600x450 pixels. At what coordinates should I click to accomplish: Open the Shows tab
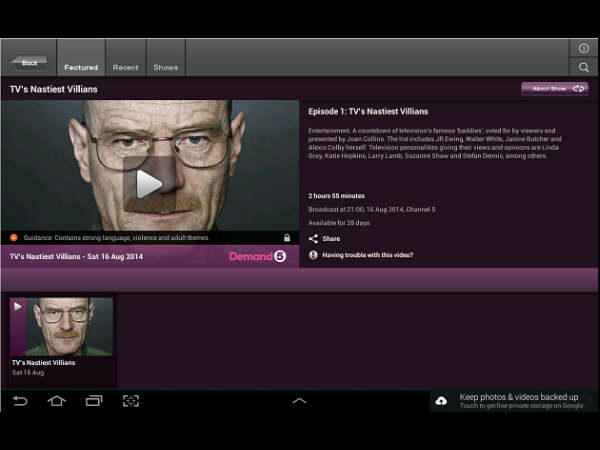(166, 67)
